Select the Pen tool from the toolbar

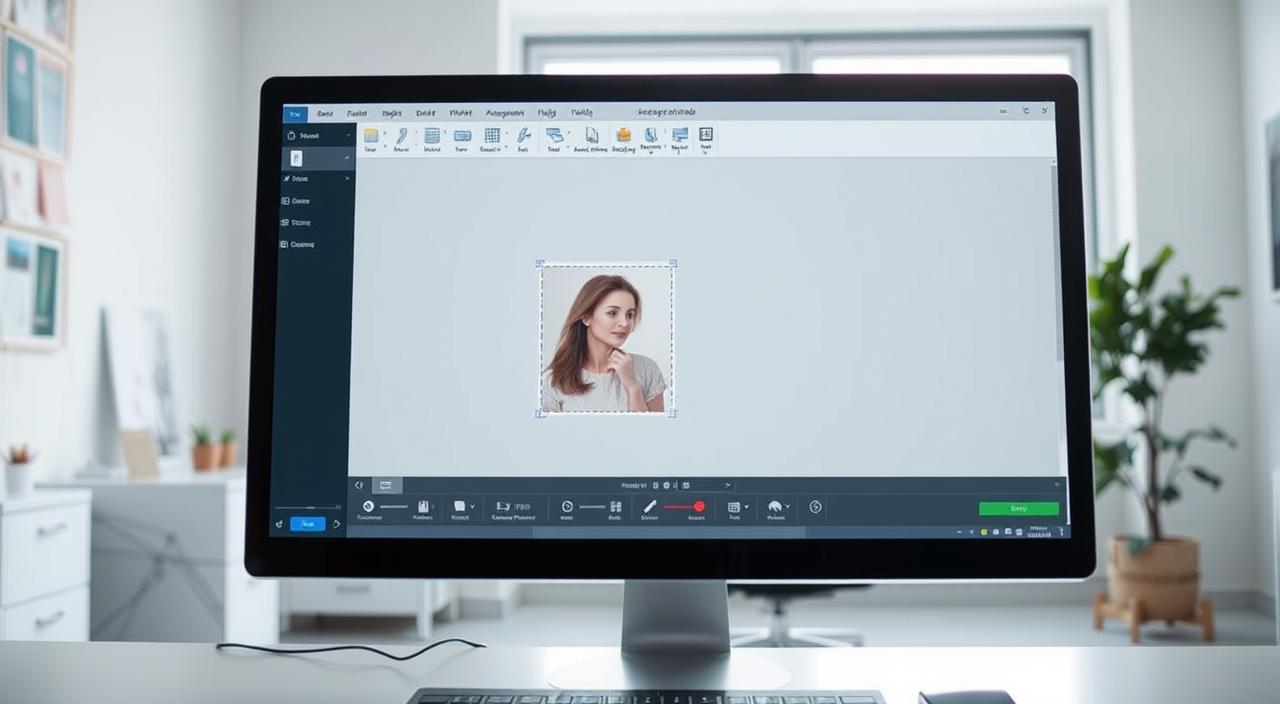tap(402, 136)
